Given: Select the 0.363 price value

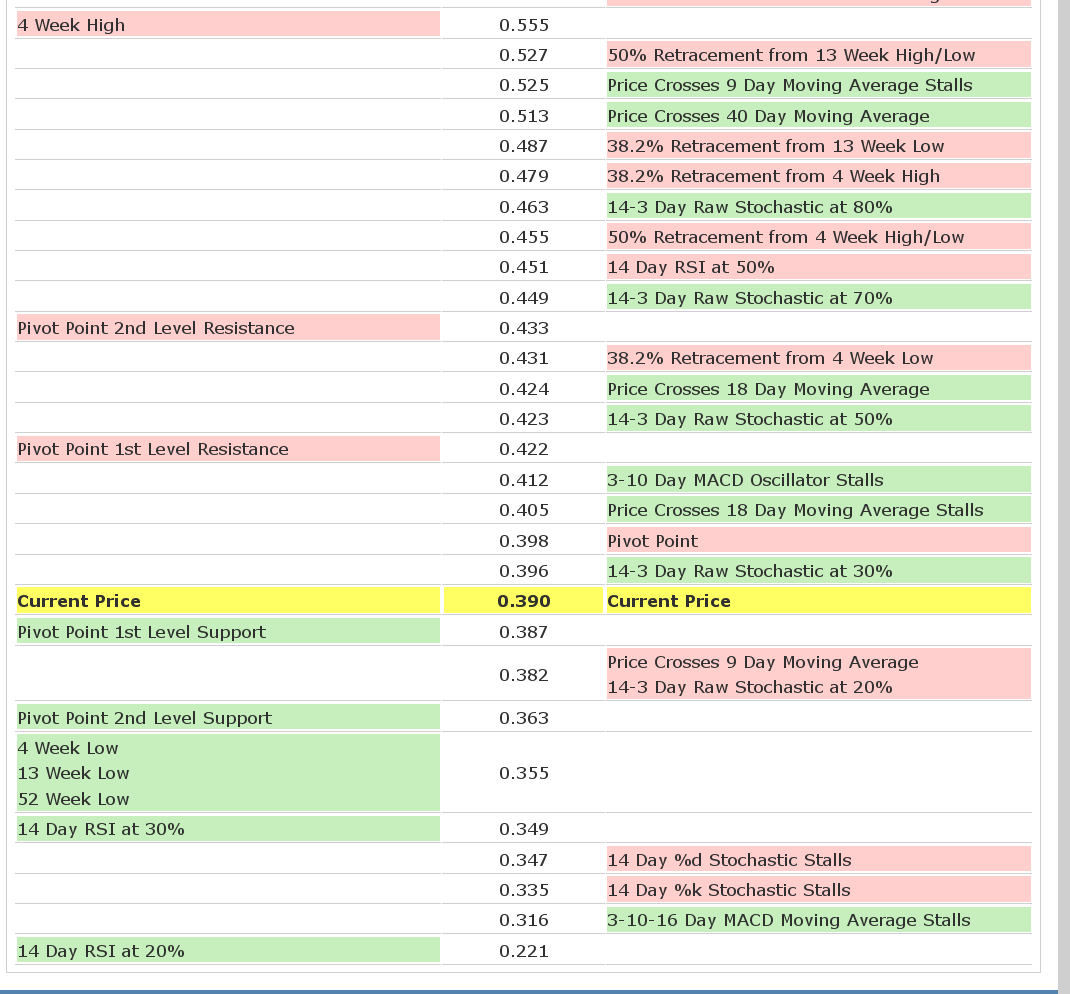Looking at the screenshot, I should 523,718.
